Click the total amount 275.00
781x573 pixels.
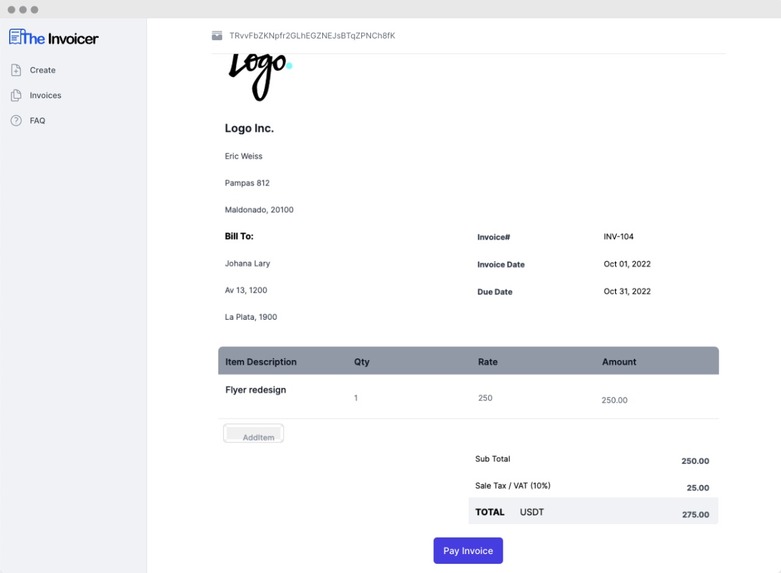point(696,515)
